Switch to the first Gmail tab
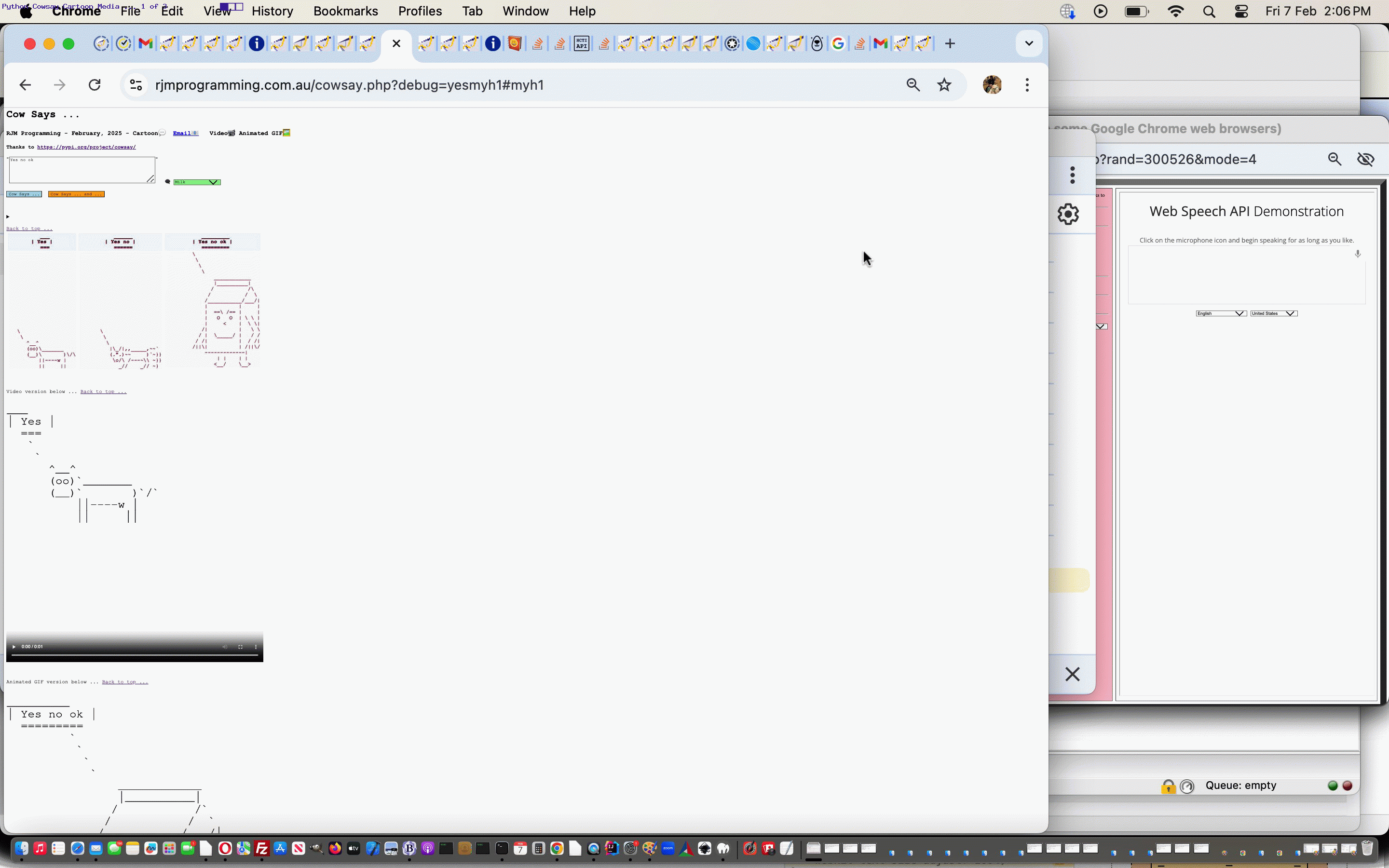The height and width of the screenshot is (868, 1389). (x=146, y=43)
